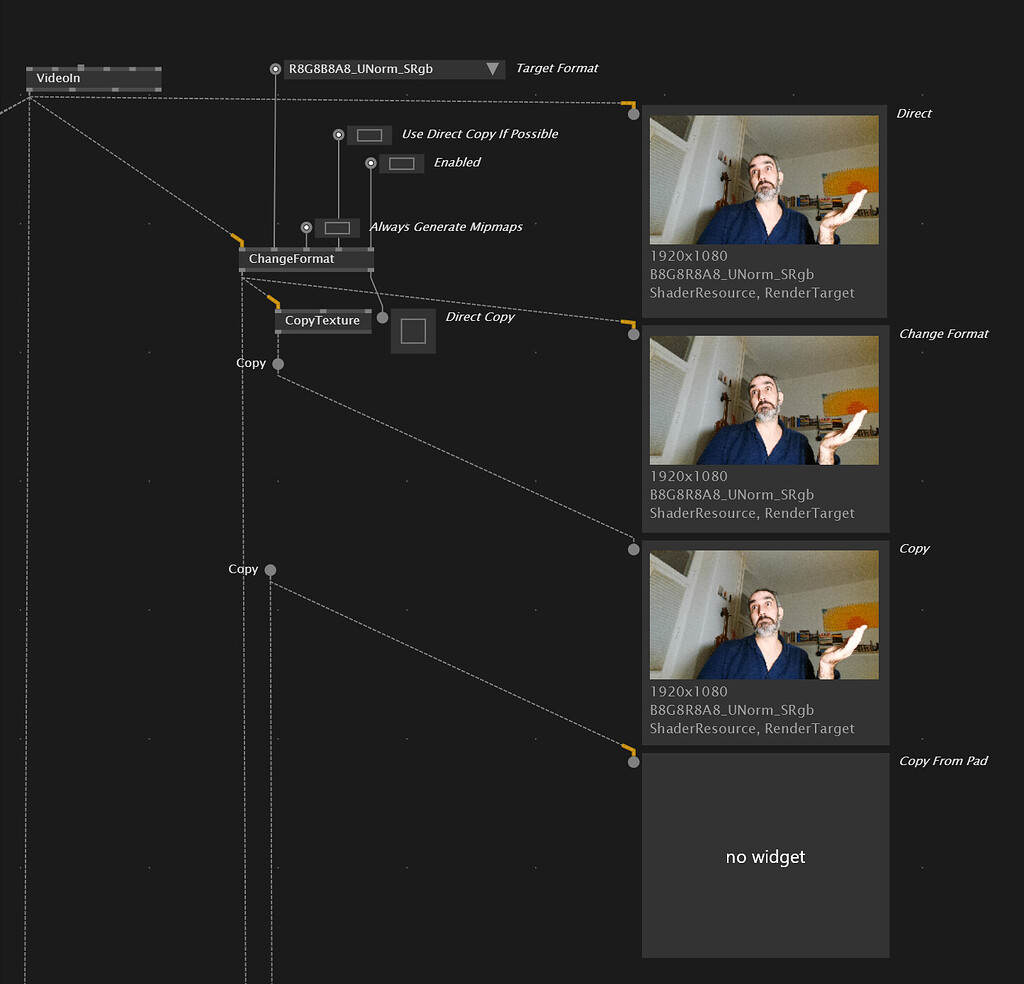1024x984 pixels.
Task: Click the Change Format preview image
Action: click(764, 400)
